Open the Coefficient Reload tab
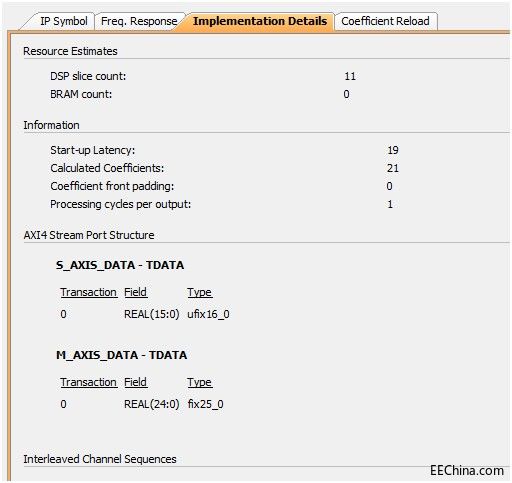The width and height of the screenshot is (512, 483). [385, 21]
